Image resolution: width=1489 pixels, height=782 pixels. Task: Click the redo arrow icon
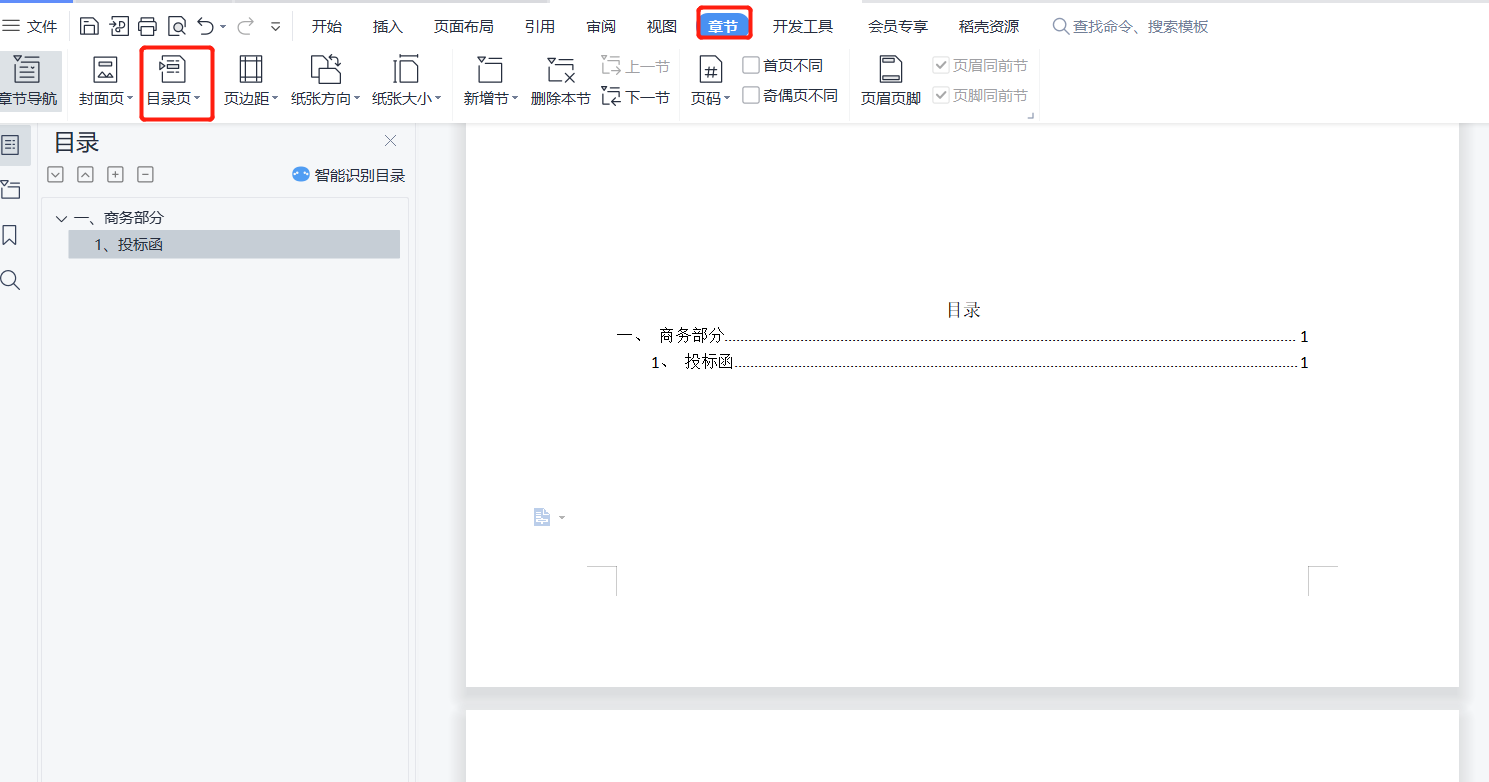click(246, 26)
